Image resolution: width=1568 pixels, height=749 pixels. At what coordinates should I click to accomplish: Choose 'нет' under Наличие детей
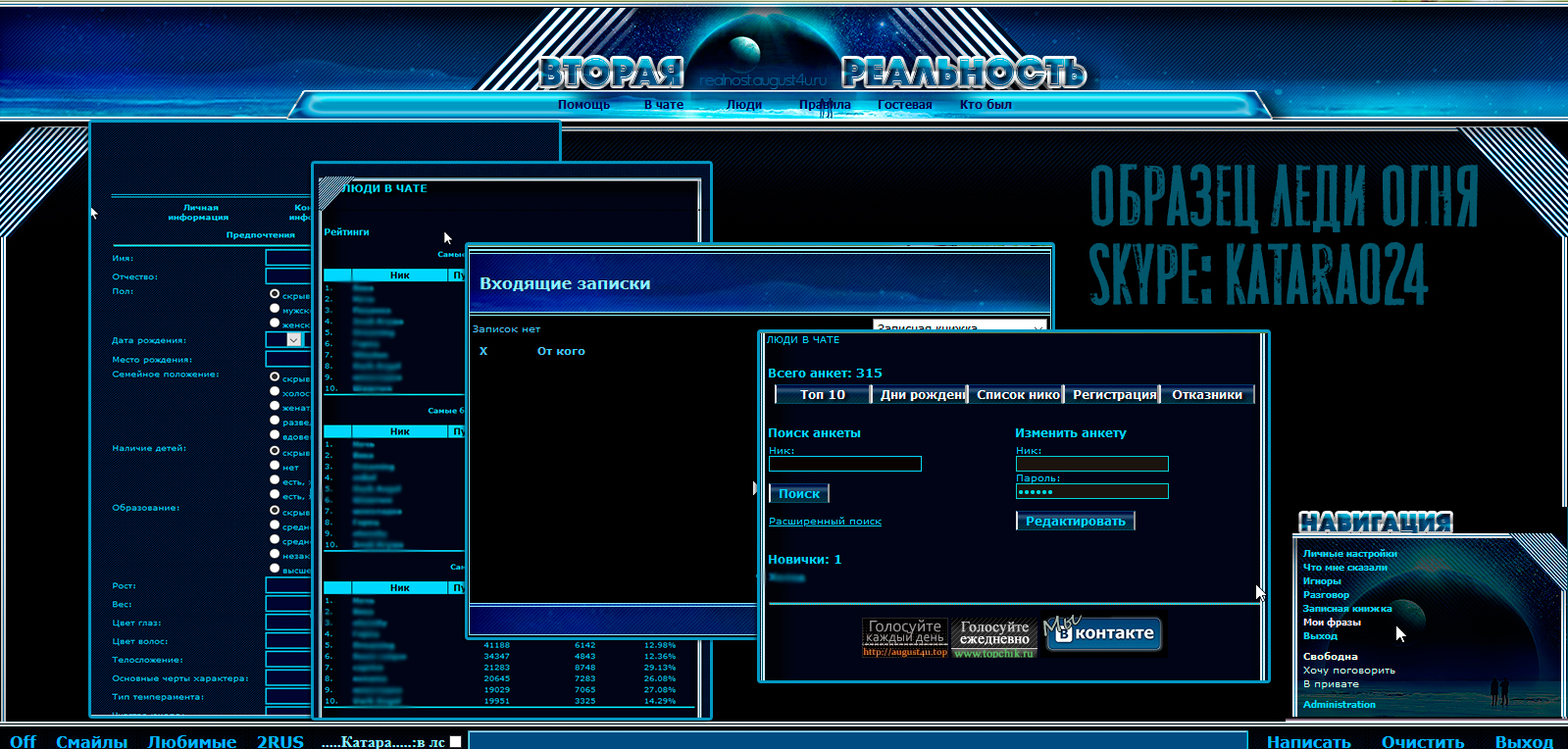point(275,467)
